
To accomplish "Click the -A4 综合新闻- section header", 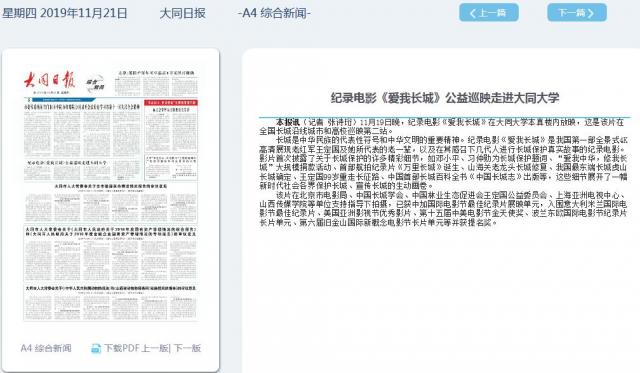I will [274, 13].
